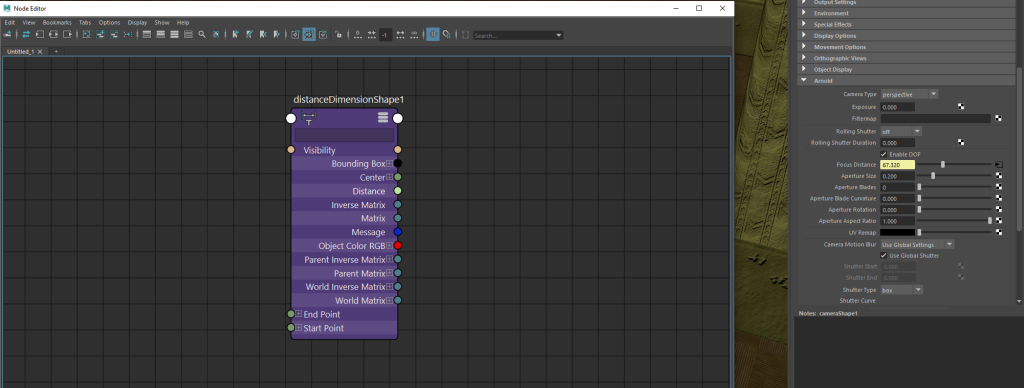Click the remove selected nodes icon
This screenshot has width=1024, height=388.
pos(114,35)
